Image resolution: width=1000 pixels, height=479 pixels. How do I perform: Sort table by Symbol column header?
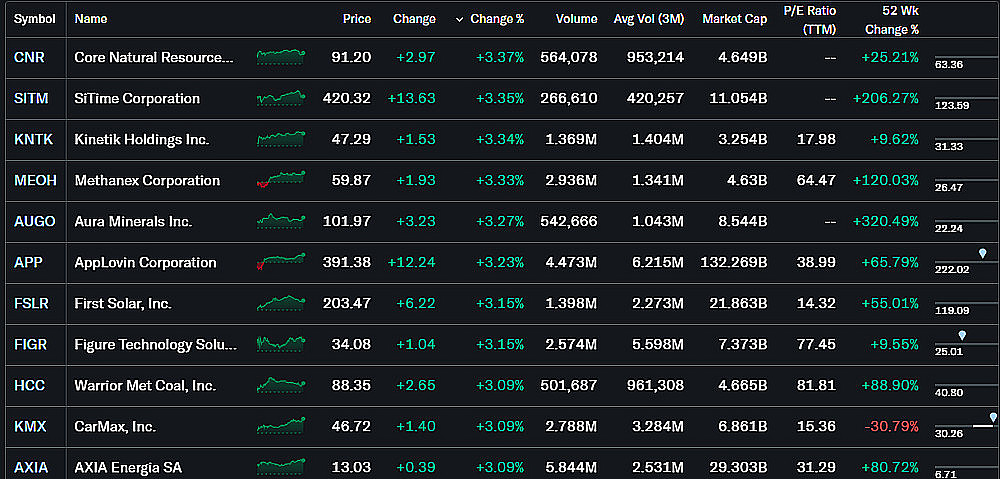tap(34, 19)
